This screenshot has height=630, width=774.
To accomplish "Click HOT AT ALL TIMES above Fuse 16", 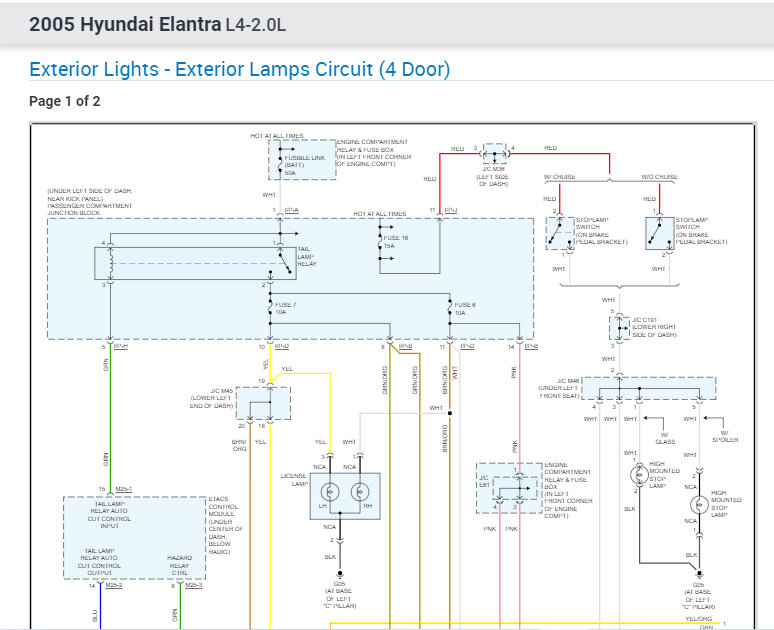I will point(380,213).
